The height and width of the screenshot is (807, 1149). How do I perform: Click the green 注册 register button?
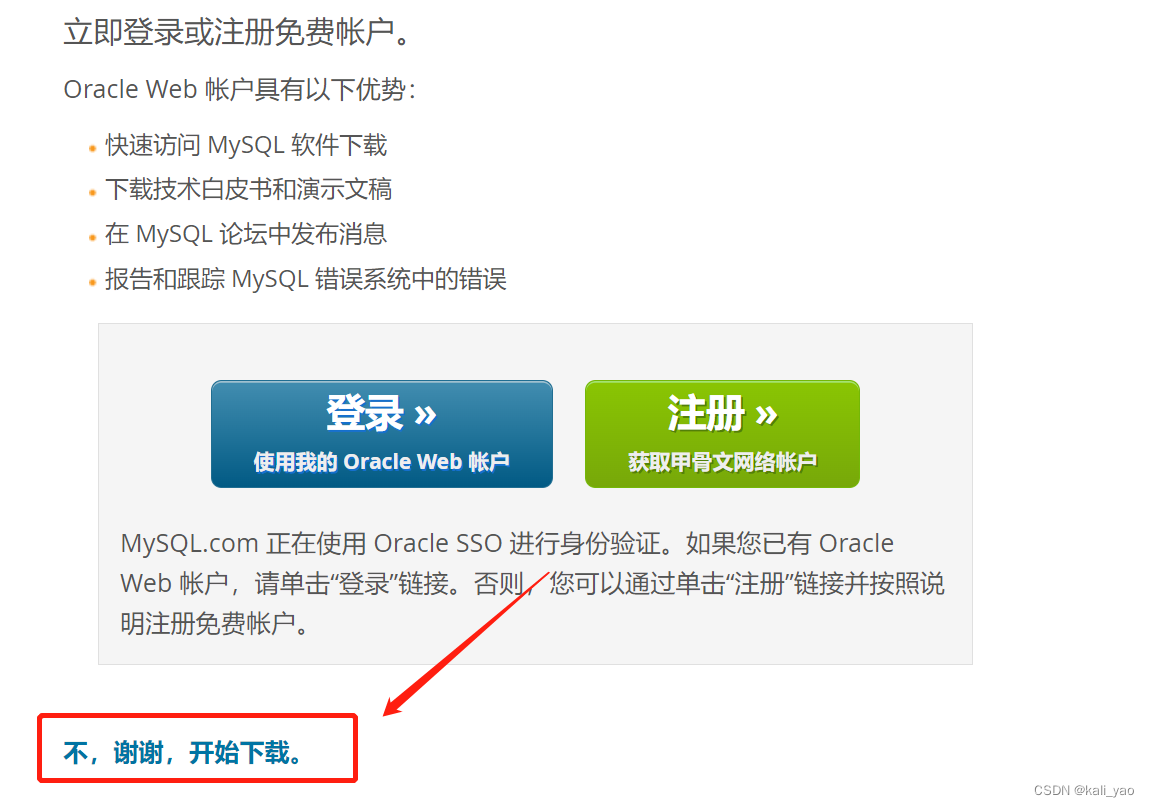pyautogui.click(x=722, y=434)
